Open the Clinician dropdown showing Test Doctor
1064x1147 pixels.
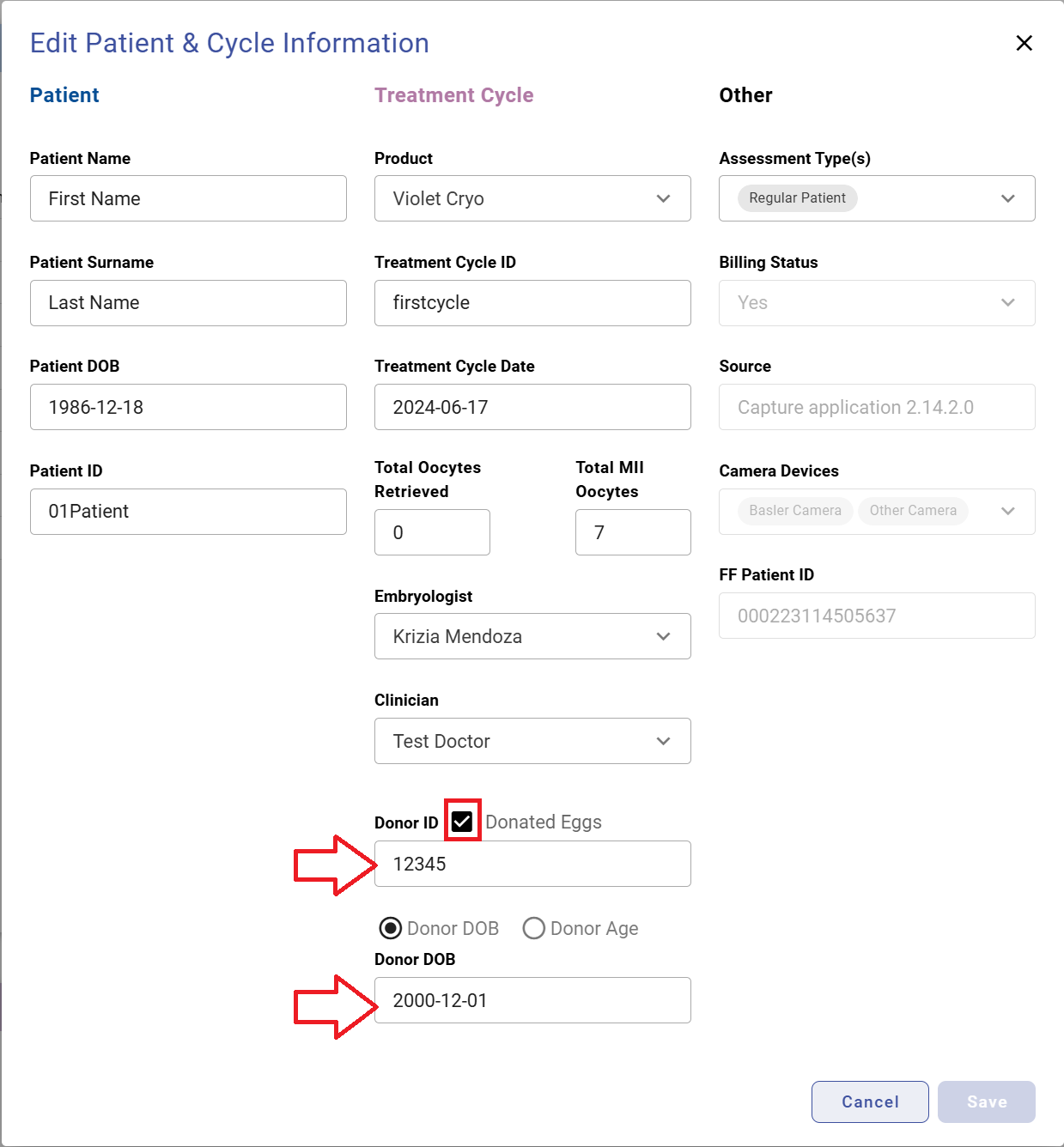663,741
